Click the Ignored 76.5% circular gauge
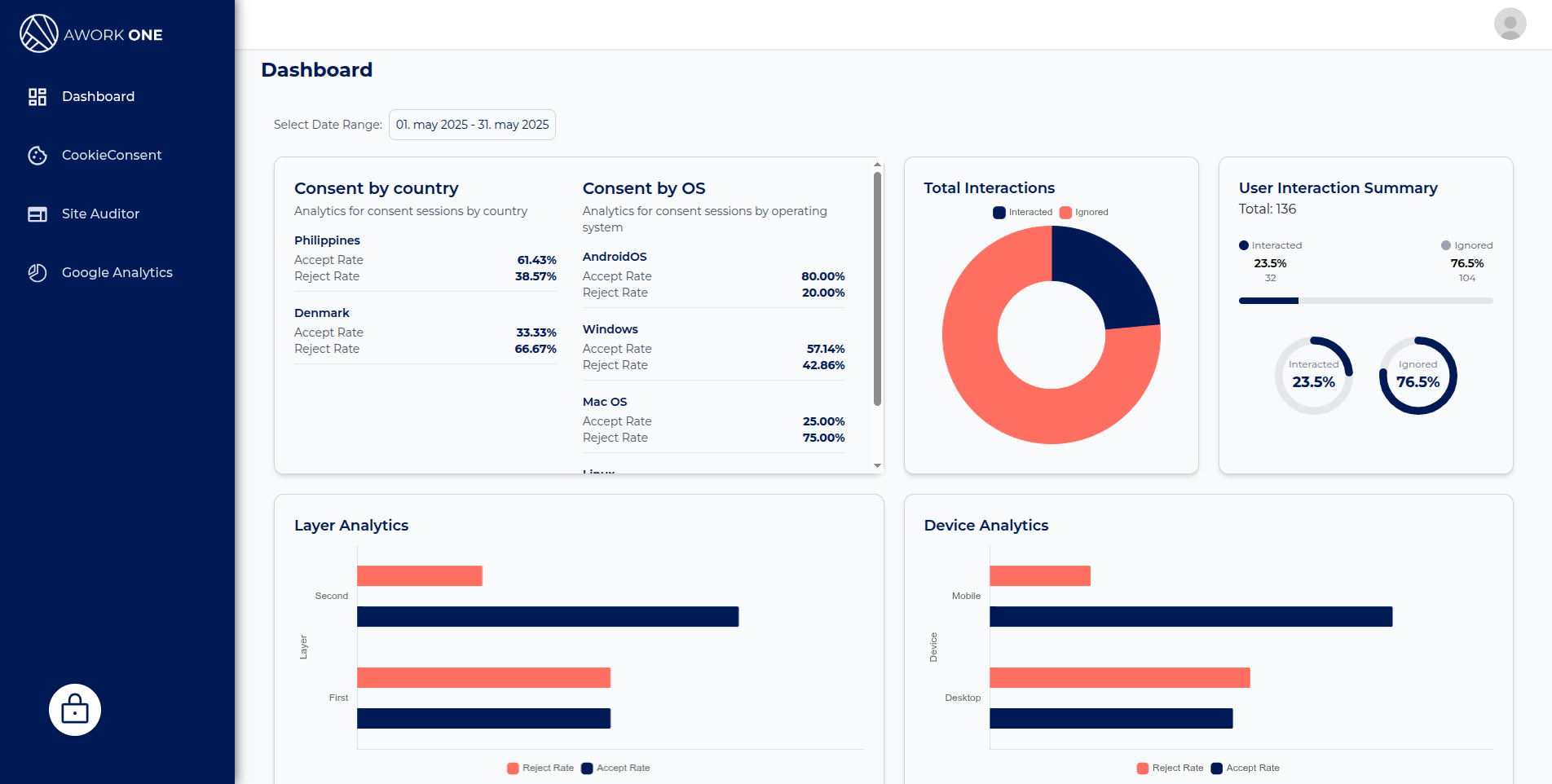1552x784 pixels. tap(1418, 376)
